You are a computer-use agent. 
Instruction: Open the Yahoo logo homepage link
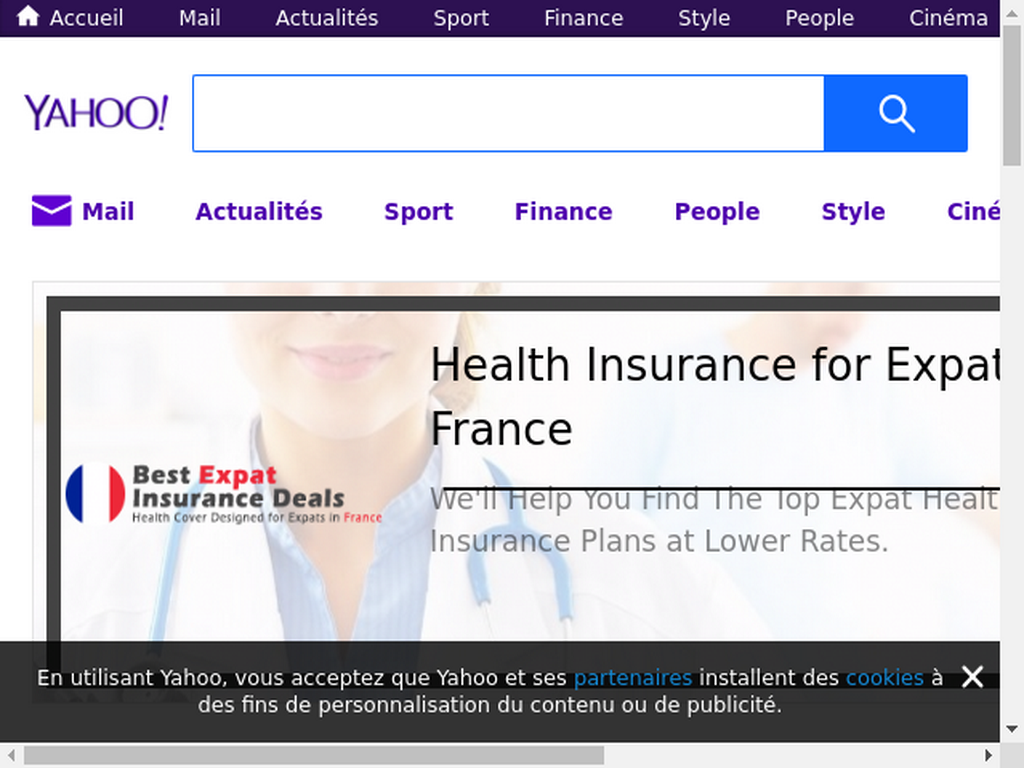(96, 112)
